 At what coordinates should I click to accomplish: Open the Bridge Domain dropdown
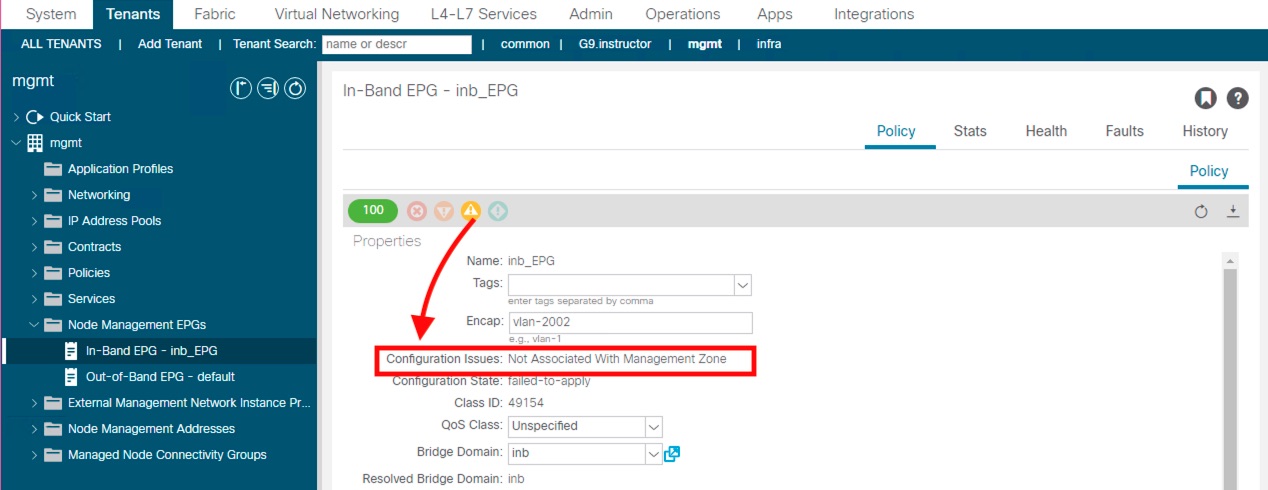(653, 454)
